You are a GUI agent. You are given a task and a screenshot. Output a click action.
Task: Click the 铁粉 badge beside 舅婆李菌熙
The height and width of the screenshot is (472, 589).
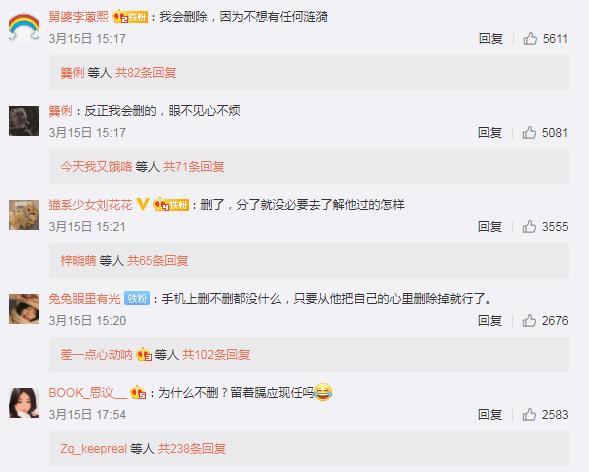coord(131,17)
